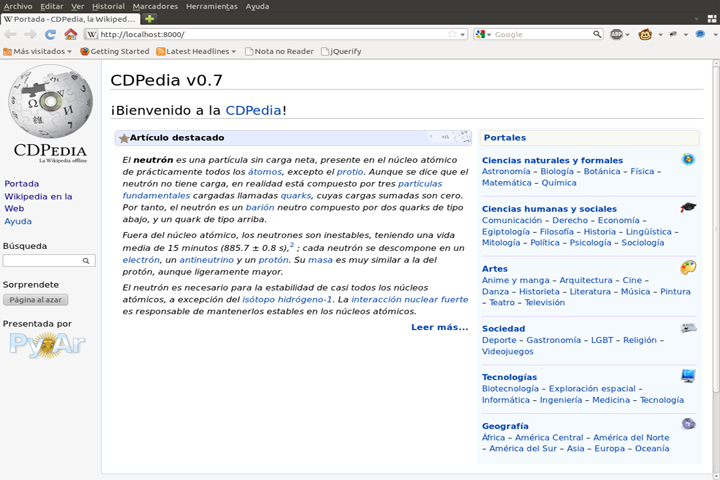Select the Portada - CDPedia browser tab
720x480 pixels.
(x=71, y=19)
